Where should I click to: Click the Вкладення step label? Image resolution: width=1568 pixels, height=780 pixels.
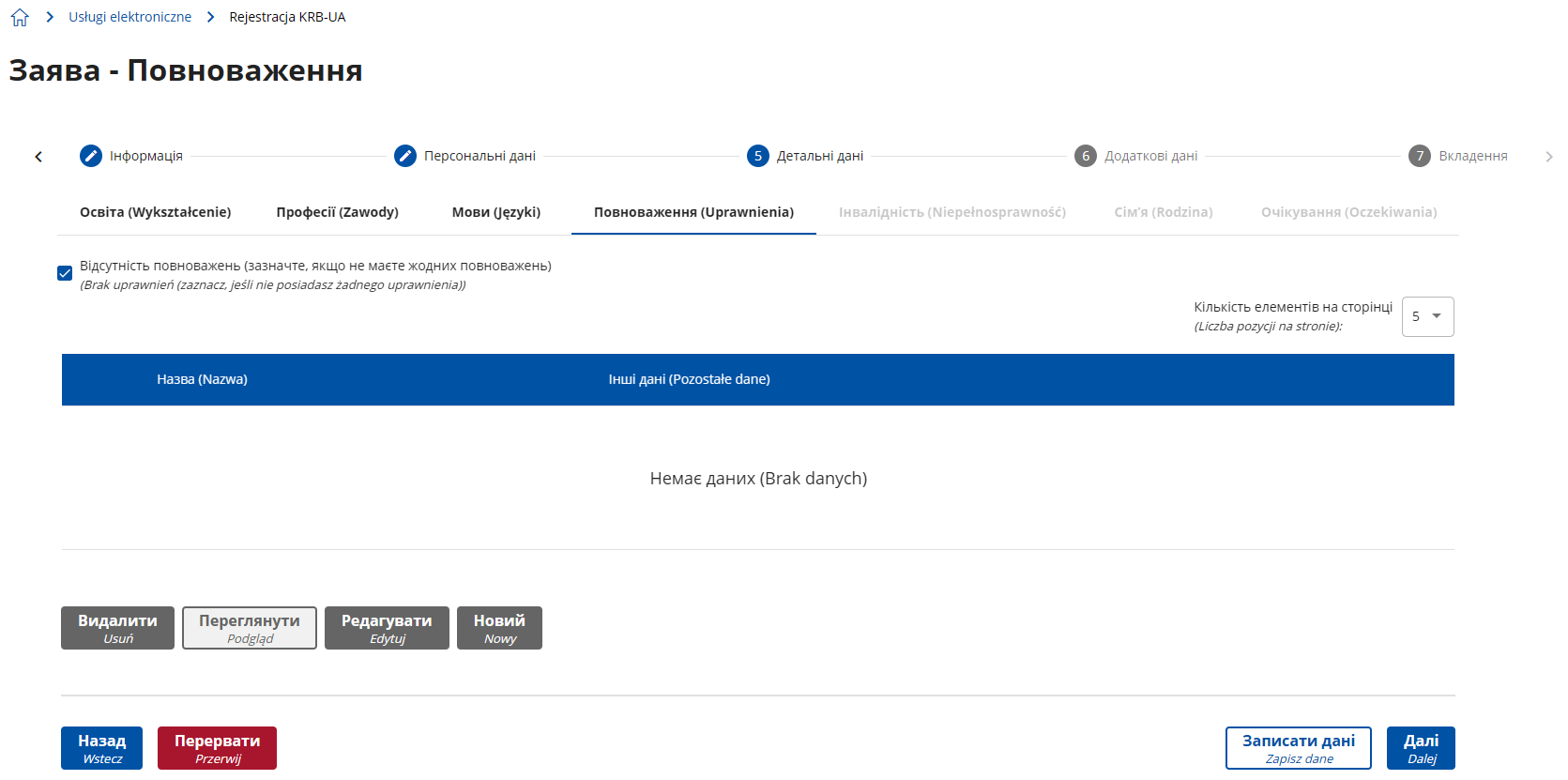(x=1473, y=156)
